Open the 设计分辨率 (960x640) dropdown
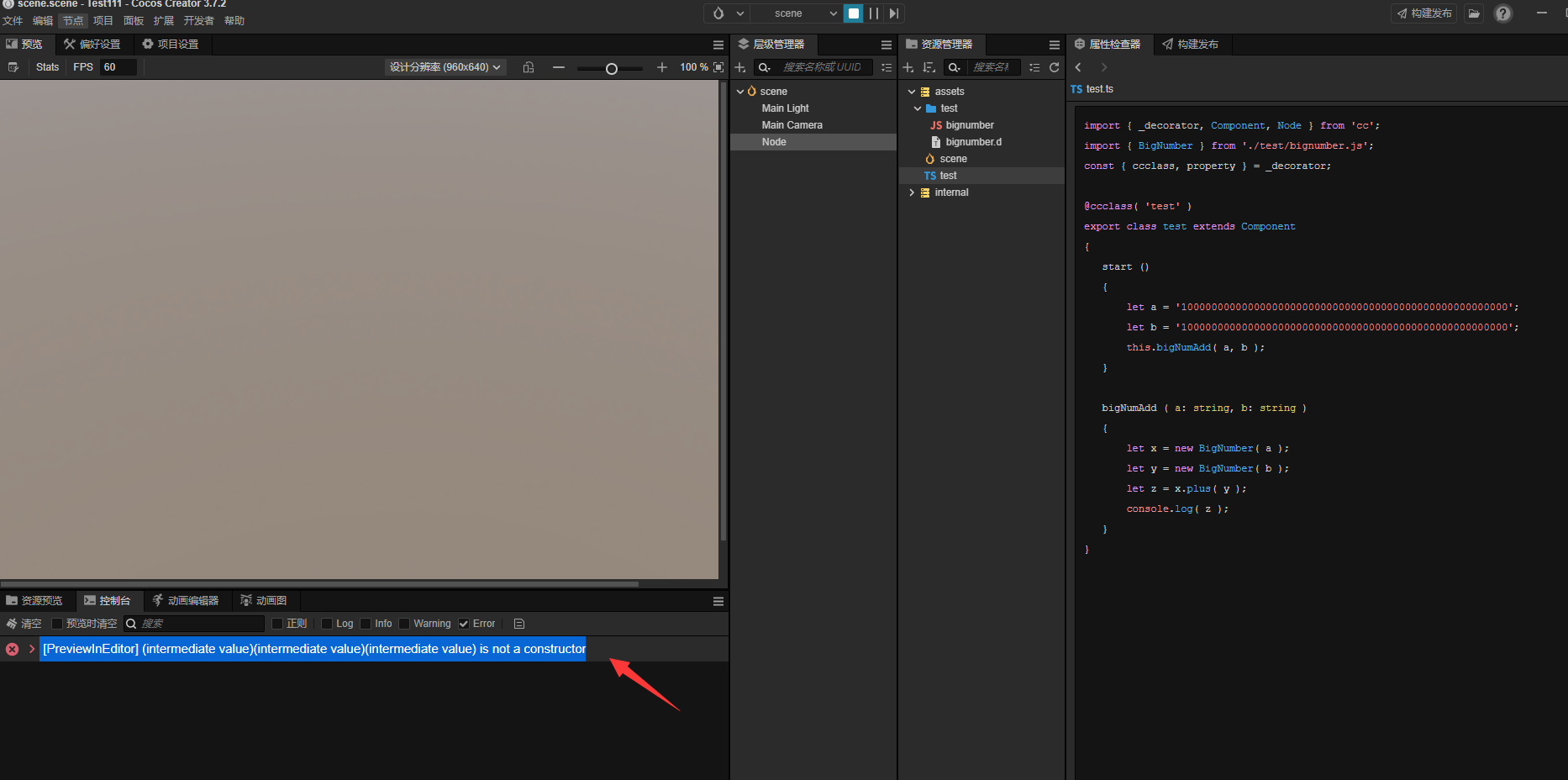This screenshot has width=1568, height=780. (445, 67)
